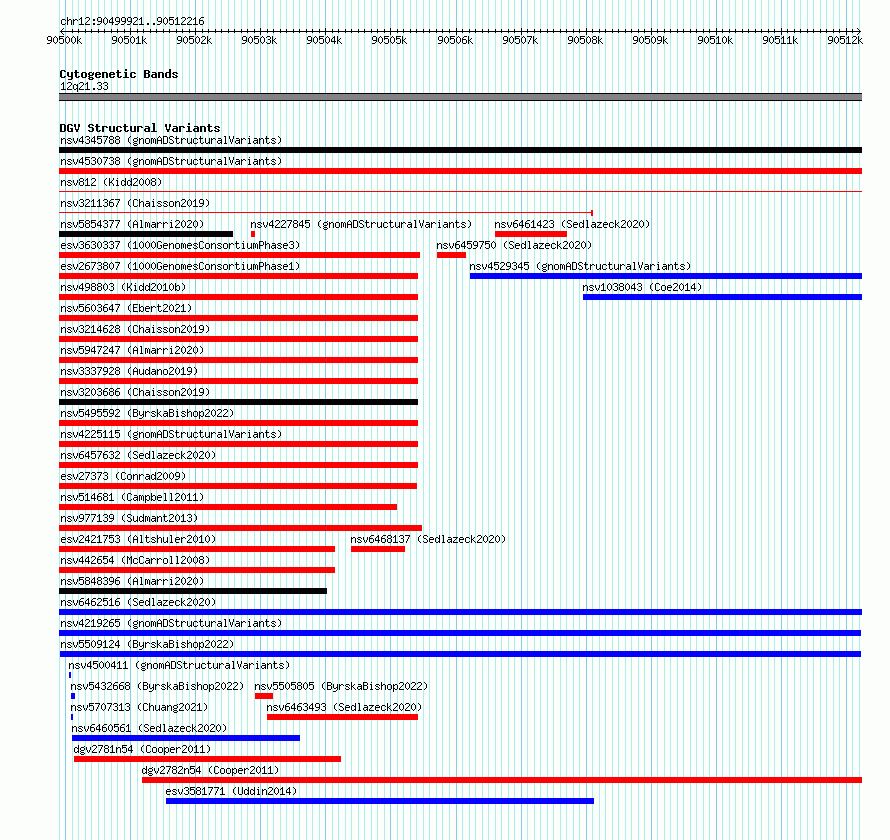Click the chr12:90499921..90512216 coordinate text

(x=132, y=21)
